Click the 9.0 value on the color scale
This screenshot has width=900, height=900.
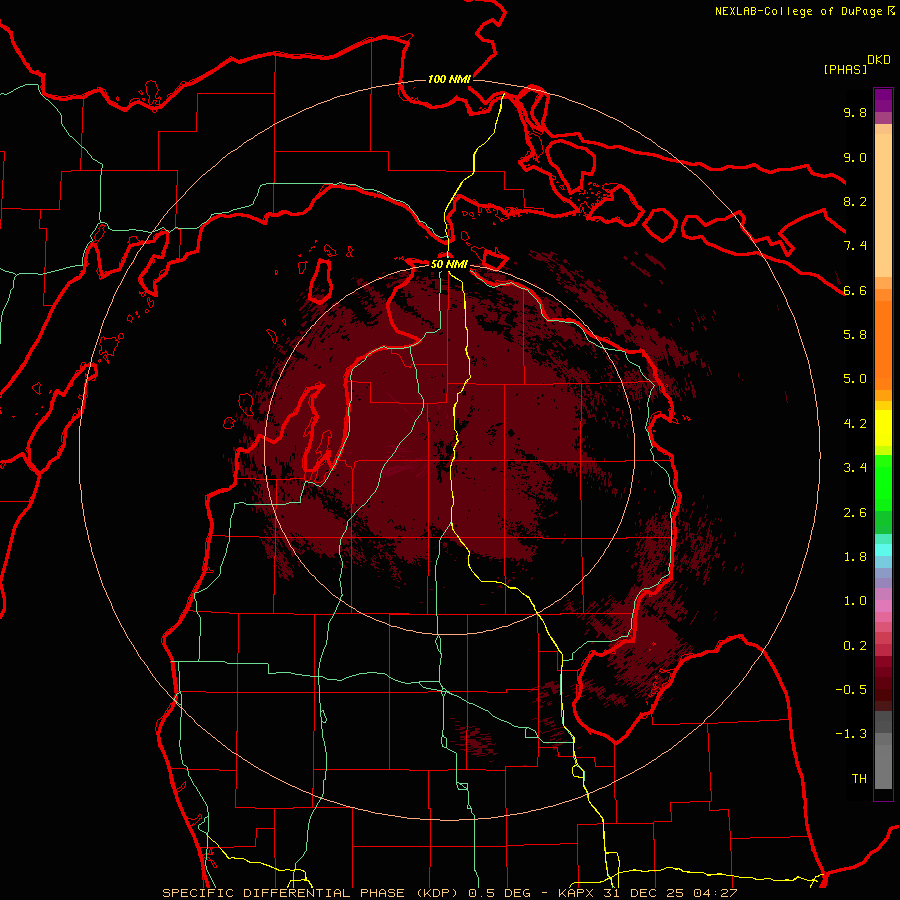(x=855, y=157)
